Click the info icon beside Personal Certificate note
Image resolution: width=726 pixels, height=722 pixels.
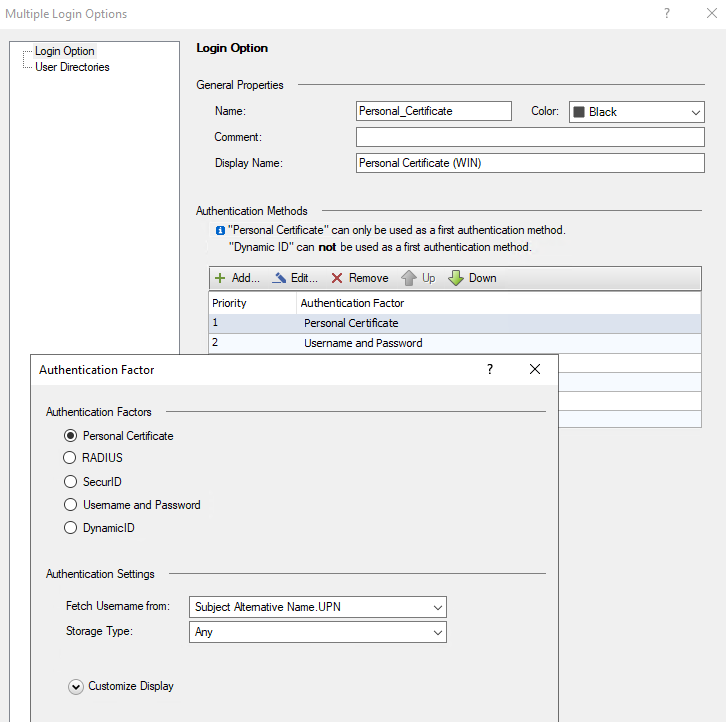(220, 230)
